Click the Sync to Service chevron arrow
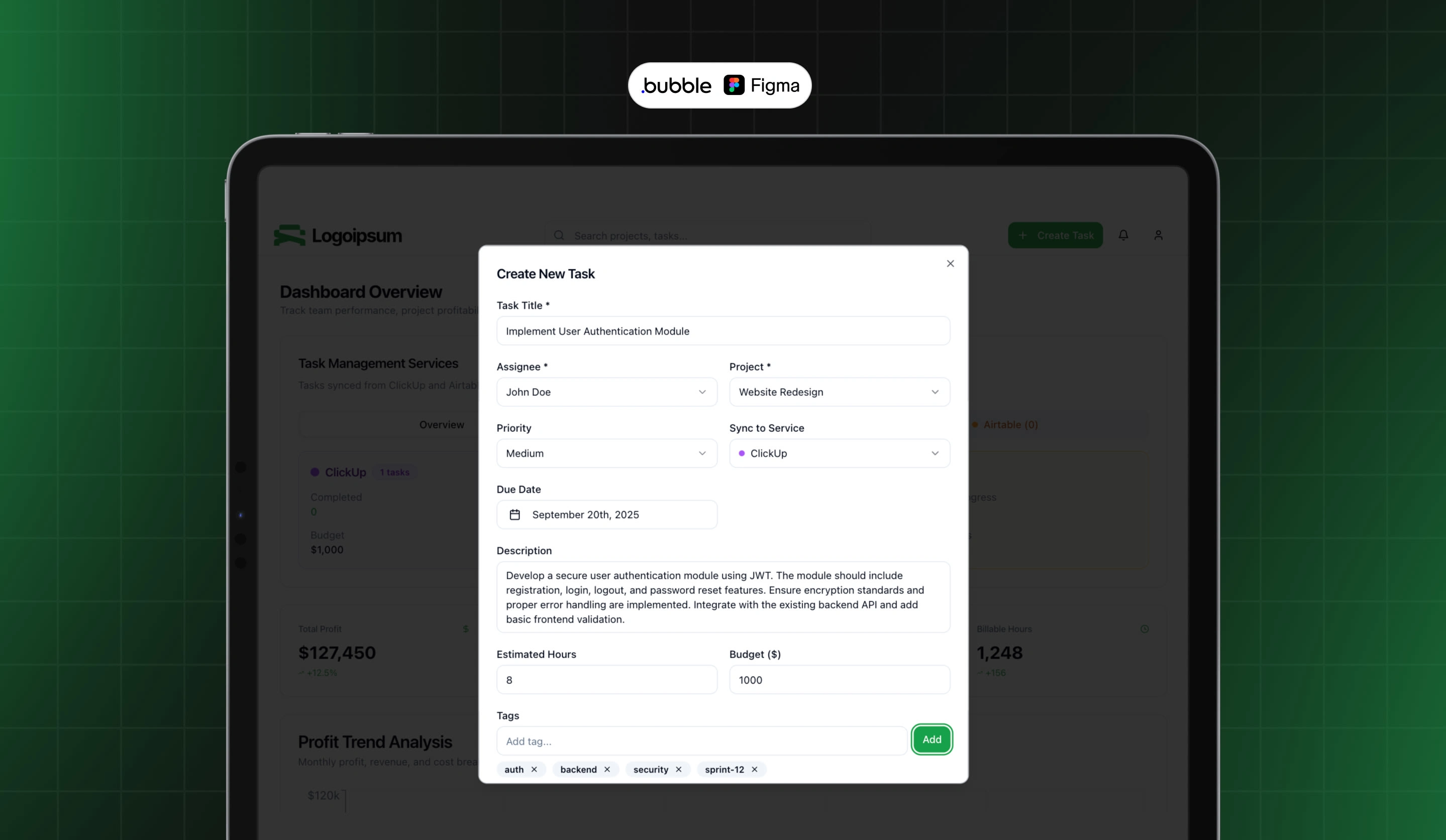Viewport: 1446px width, 840px height. click(x=936, y=453)
